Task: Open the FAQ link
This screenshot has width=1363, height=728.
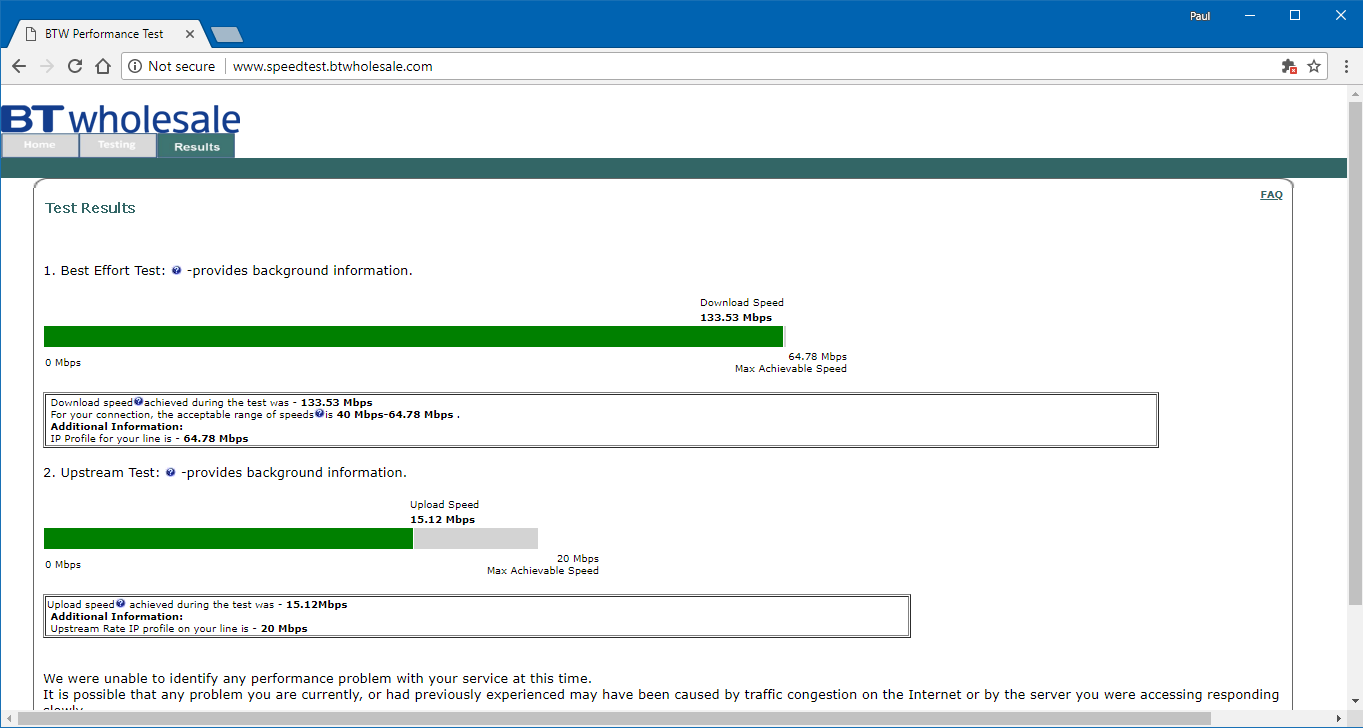Action: [1271, 195]
